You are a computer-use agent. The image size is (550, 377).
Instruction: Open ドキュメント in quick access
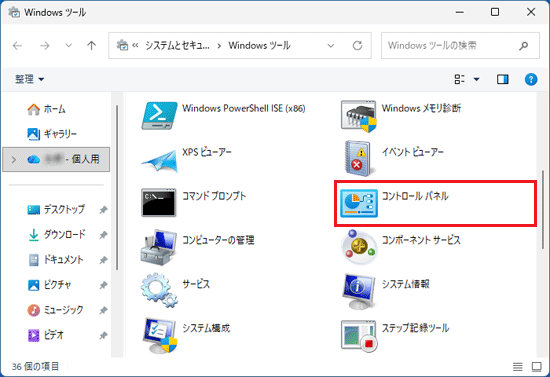pos(56,260)
